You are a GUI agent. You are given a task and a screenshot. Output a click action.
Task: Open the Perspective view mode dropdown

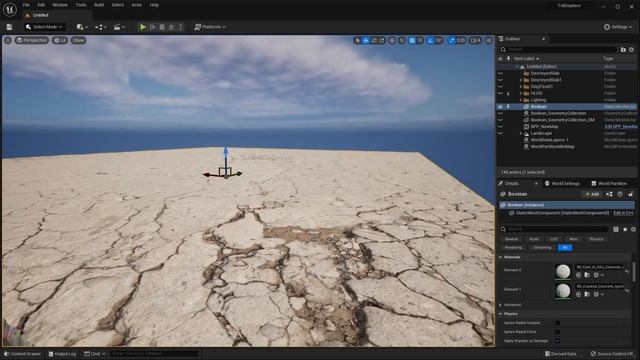(x=32, y=40)
